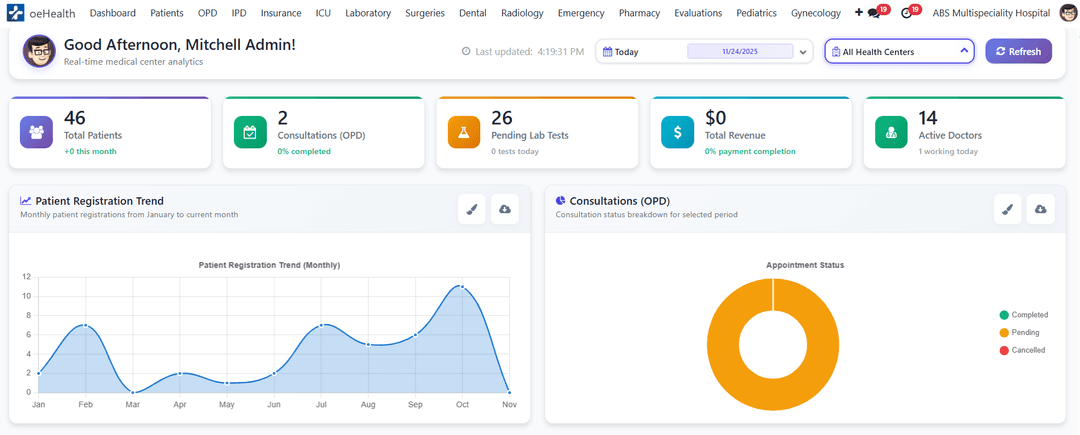Open the Laboratory menu

point(368,13)
